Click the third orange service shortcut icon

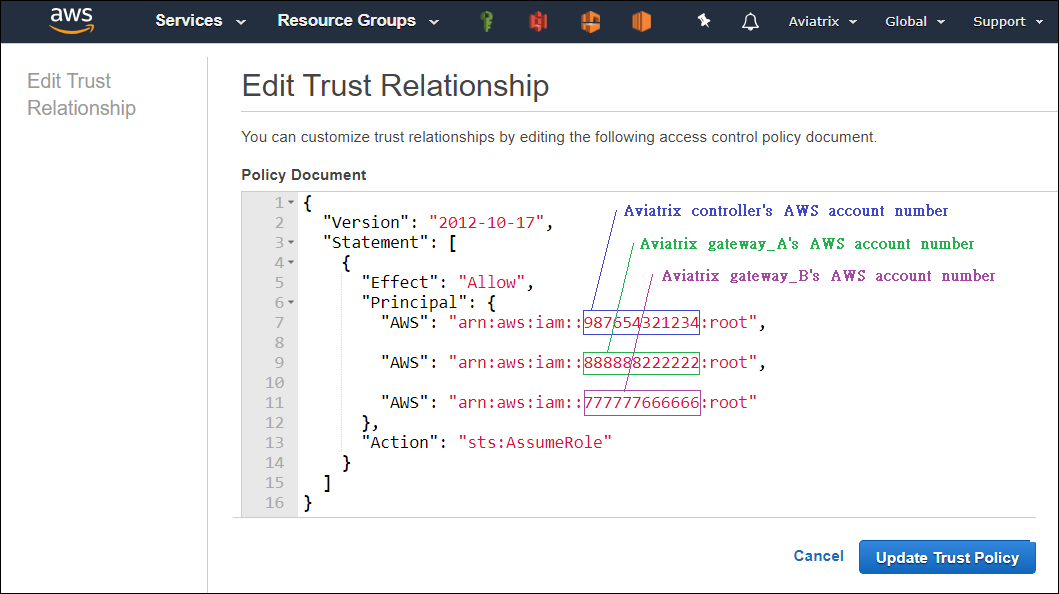[590, 21]
